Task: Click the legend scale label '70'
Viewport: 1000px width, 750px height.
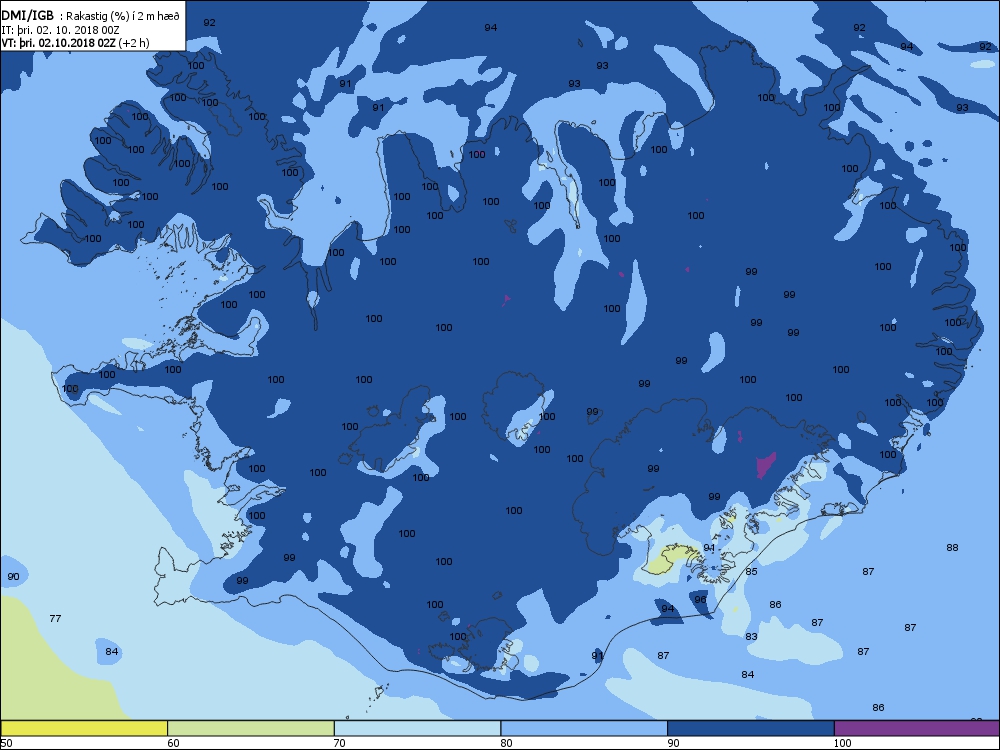Action: pyautogui.click(x=340, y=743)
